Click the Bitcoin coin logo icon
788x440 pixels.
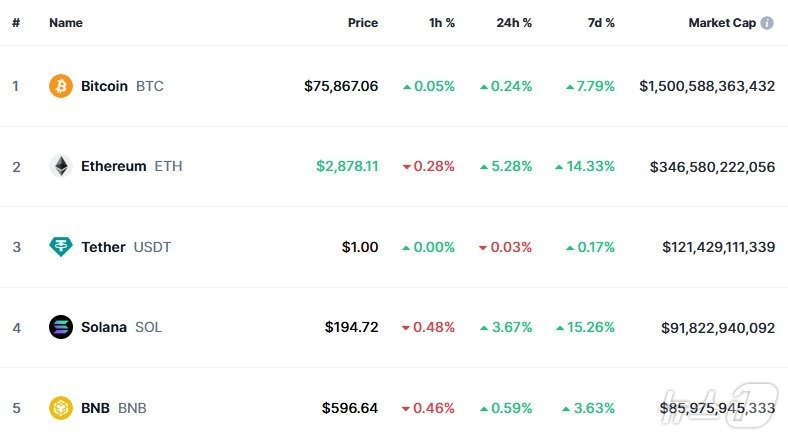click(61, 86)
